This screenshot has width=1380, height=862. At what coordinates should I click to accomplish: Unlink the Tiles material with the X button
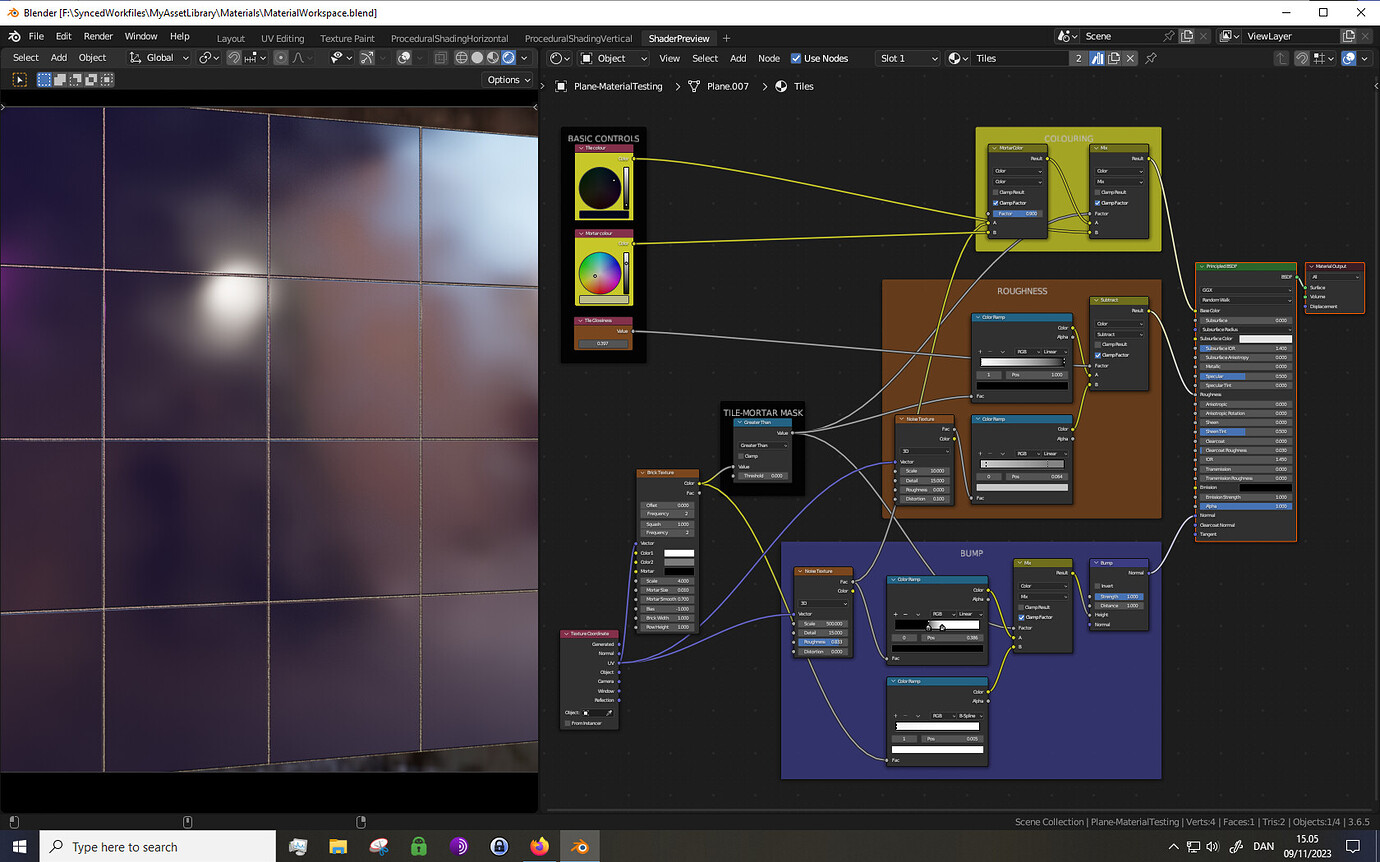[x=1130, y=58]
